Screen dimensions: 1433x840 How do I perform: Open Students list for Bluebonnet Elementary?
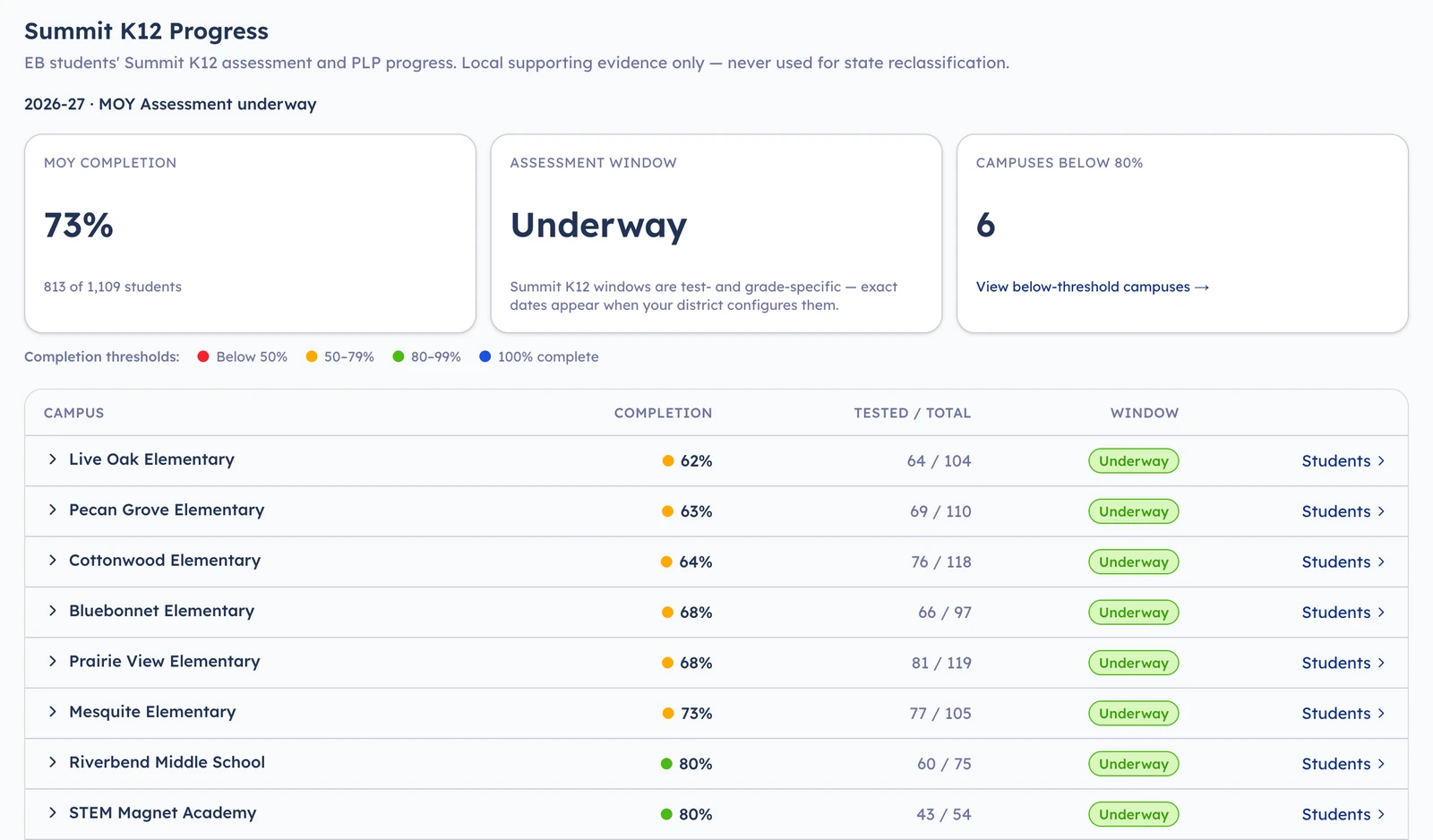(x=1343, y=613)
